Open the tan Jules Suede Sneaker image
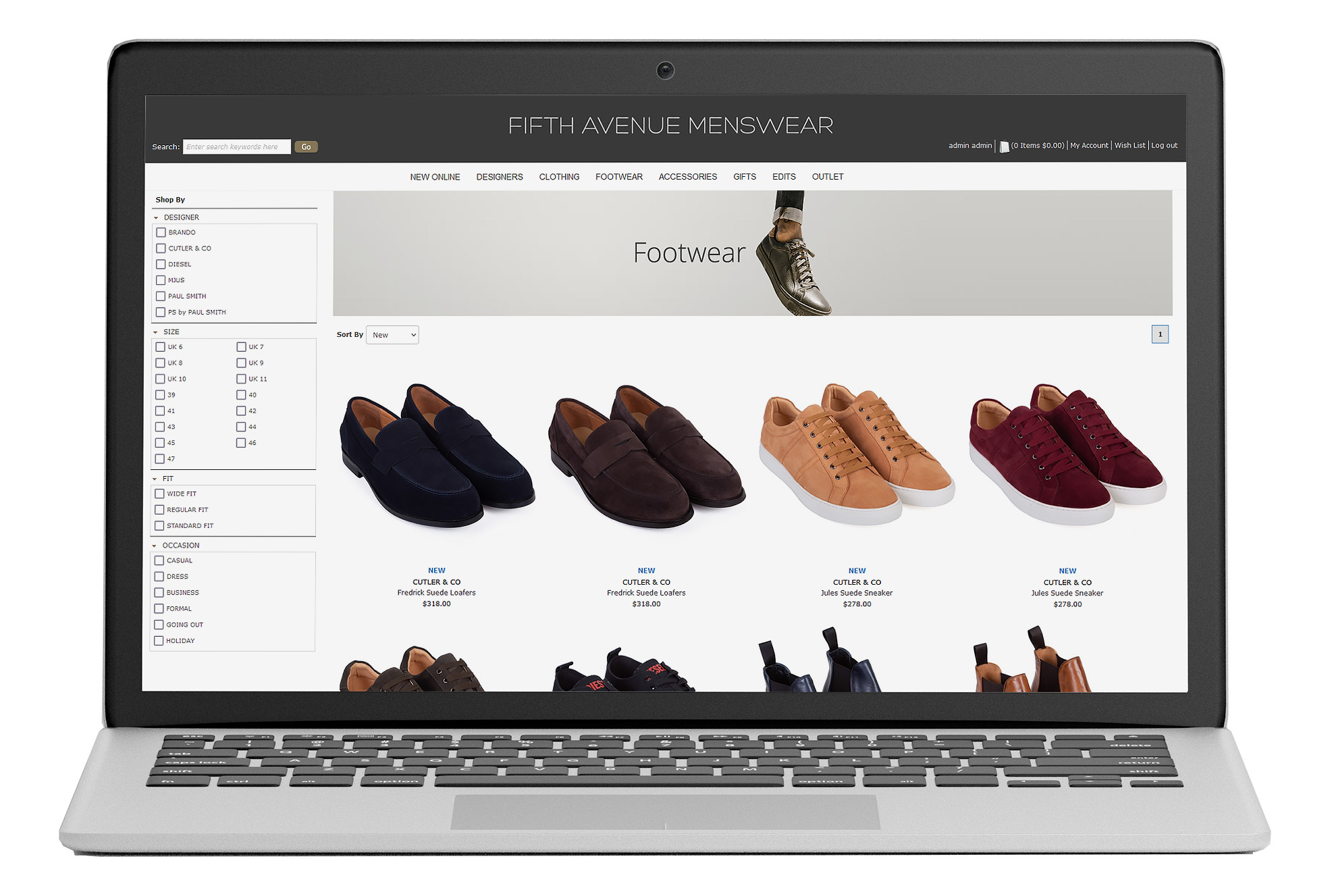1330x896 pixels. click(857, 454)
